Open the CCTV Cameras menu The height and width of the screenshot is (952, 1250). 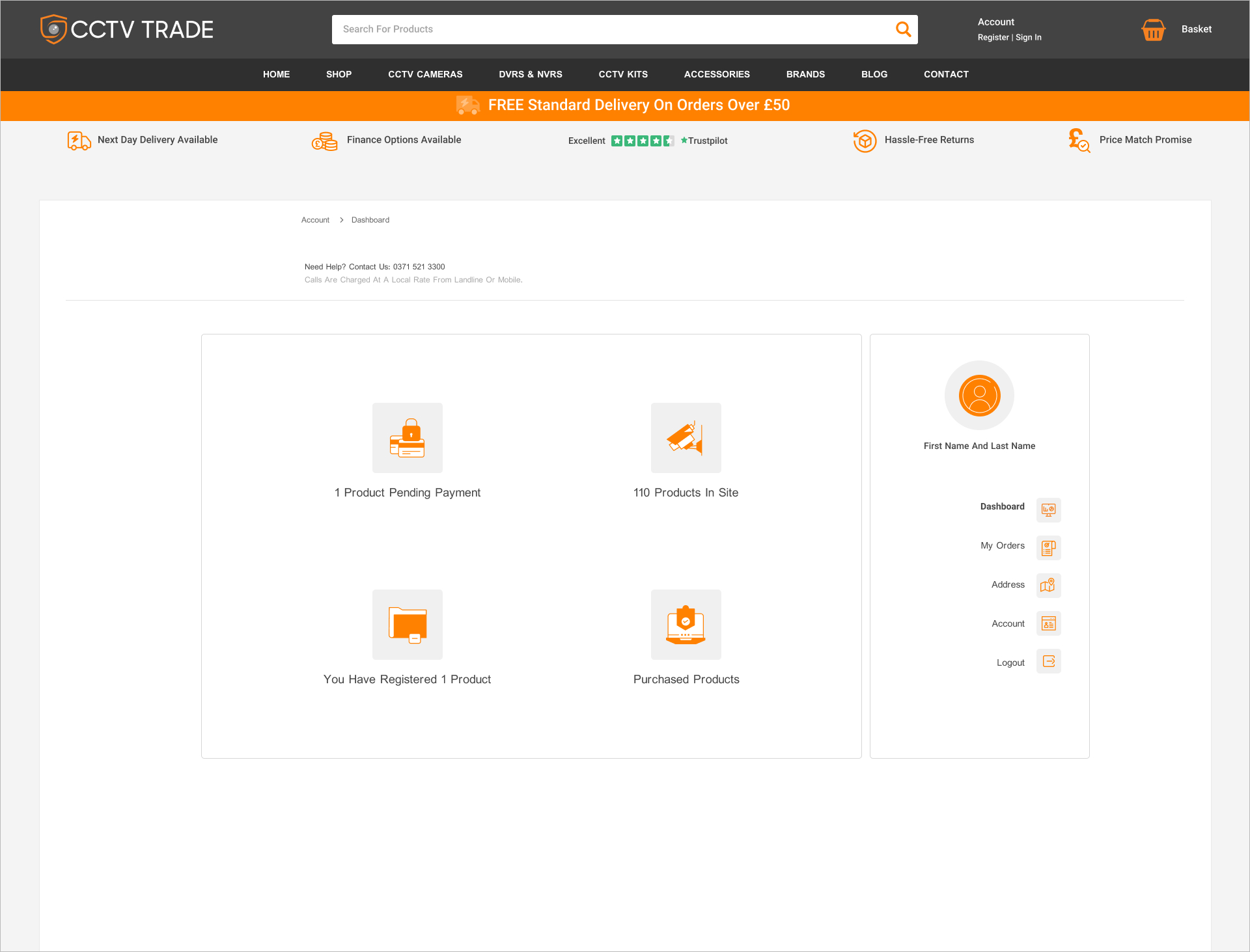coord(425,74)
